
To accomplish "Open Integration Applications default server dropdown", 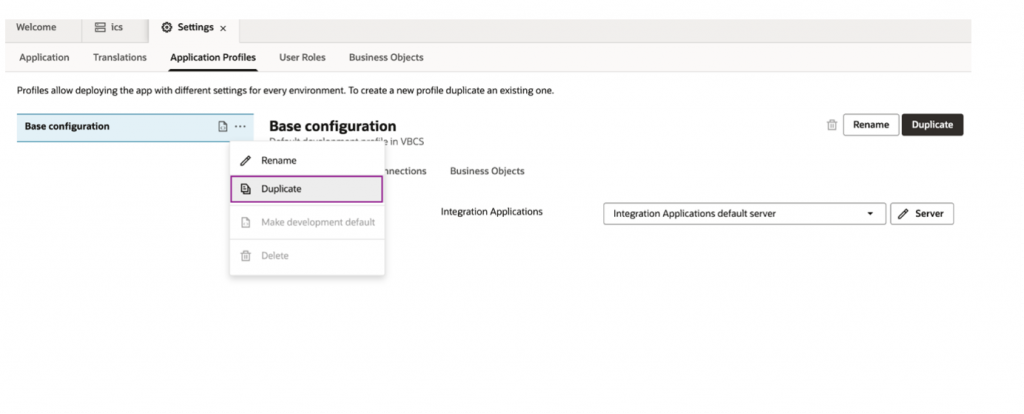I will coord(744,214).
